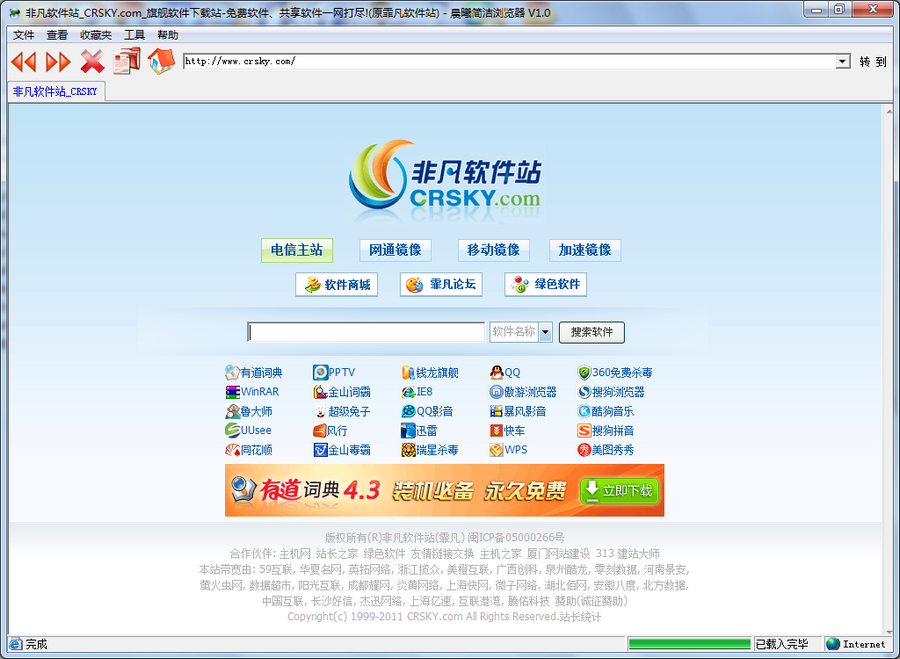The image size is (900, 659).
Task: Click the WinRAR books icon
Action: 232,392
